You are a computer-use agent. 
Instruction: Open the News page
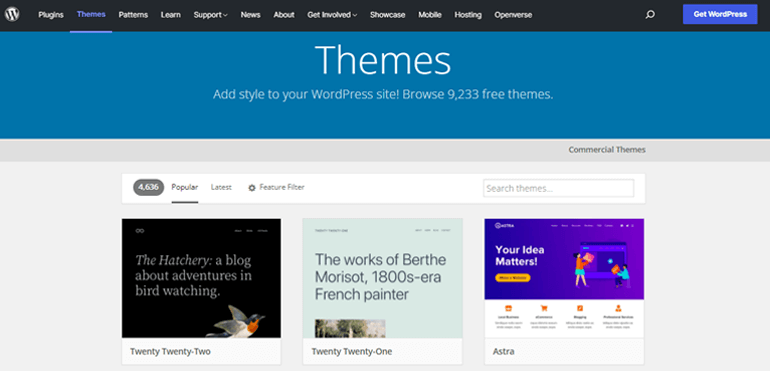click(x=250, y=15)
